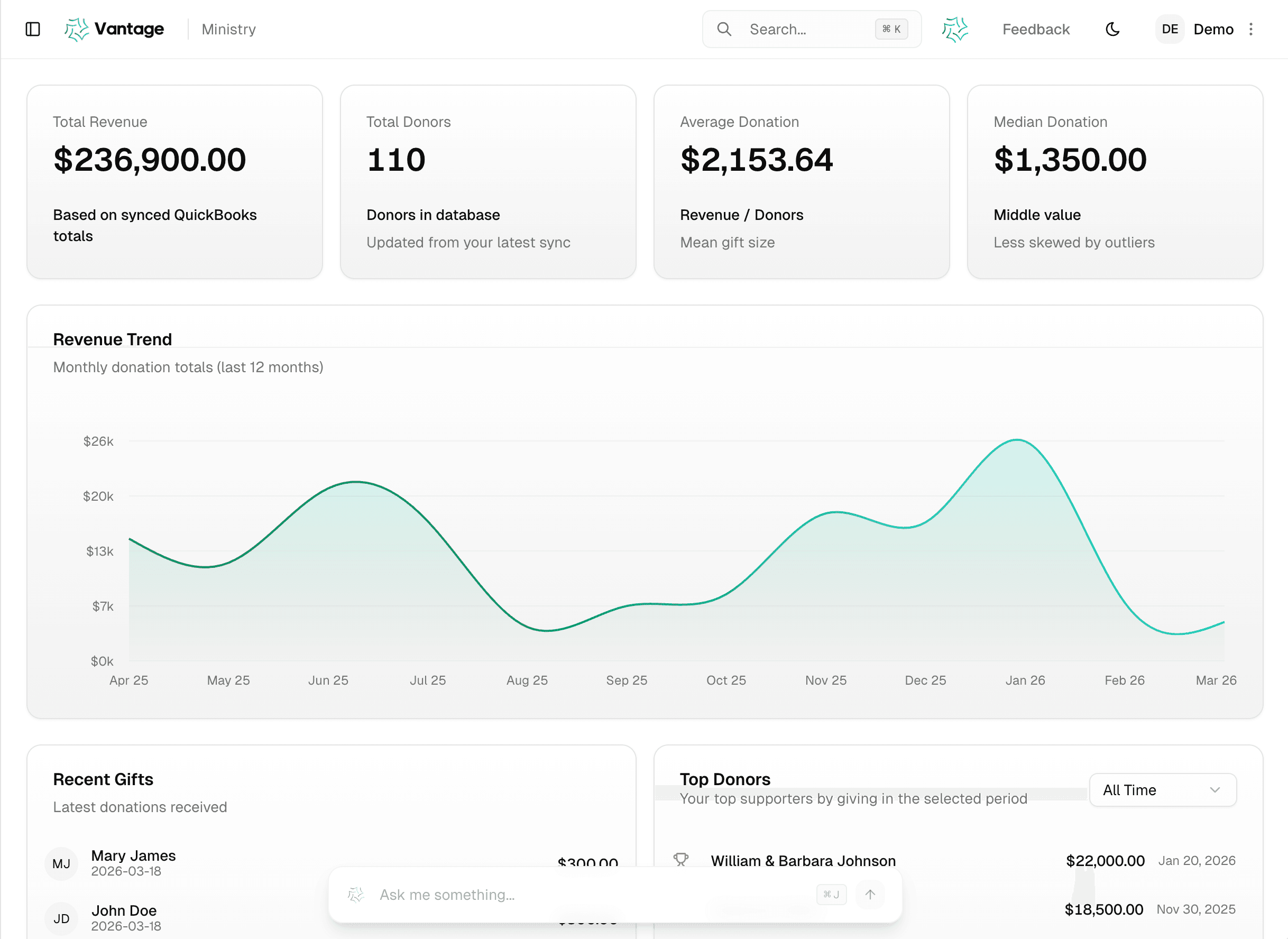Click the ⌘K shortcut badge in search
The height and width of the screenshot is (939, 1288).
click(891, 29)
